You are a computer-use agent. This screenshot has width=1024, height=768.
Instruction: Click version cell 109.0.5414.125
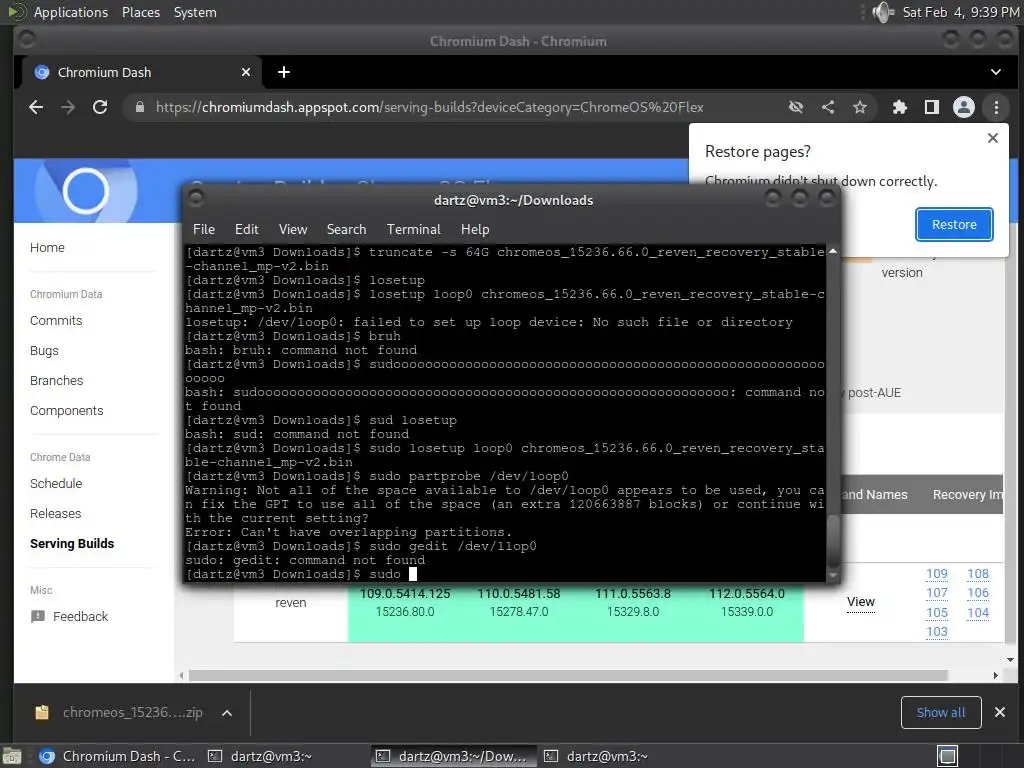pyautogui.click(x=405, y=594)
